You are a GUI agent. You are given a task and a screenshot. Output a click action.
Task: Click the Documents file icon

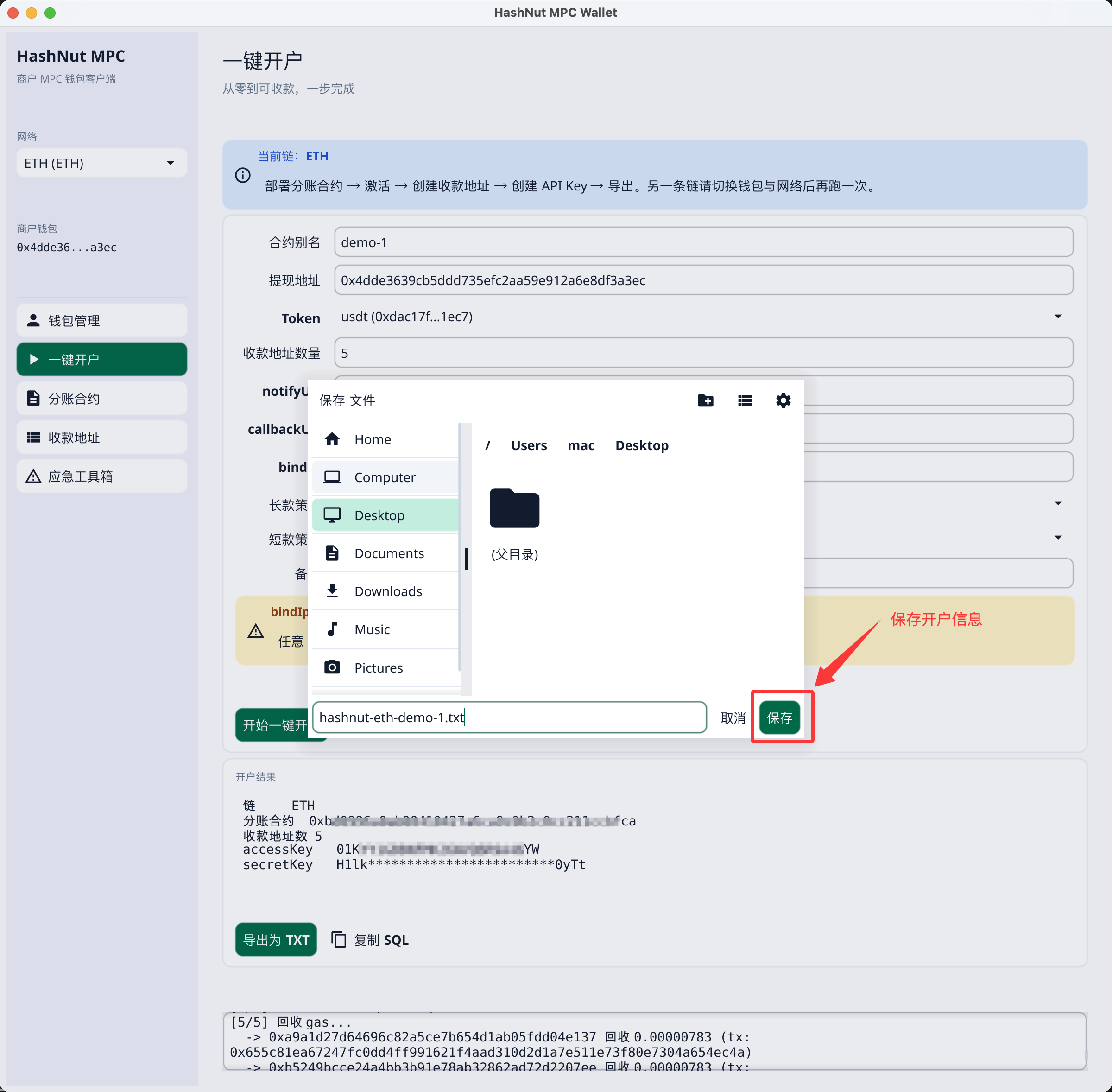coord(332,553)
